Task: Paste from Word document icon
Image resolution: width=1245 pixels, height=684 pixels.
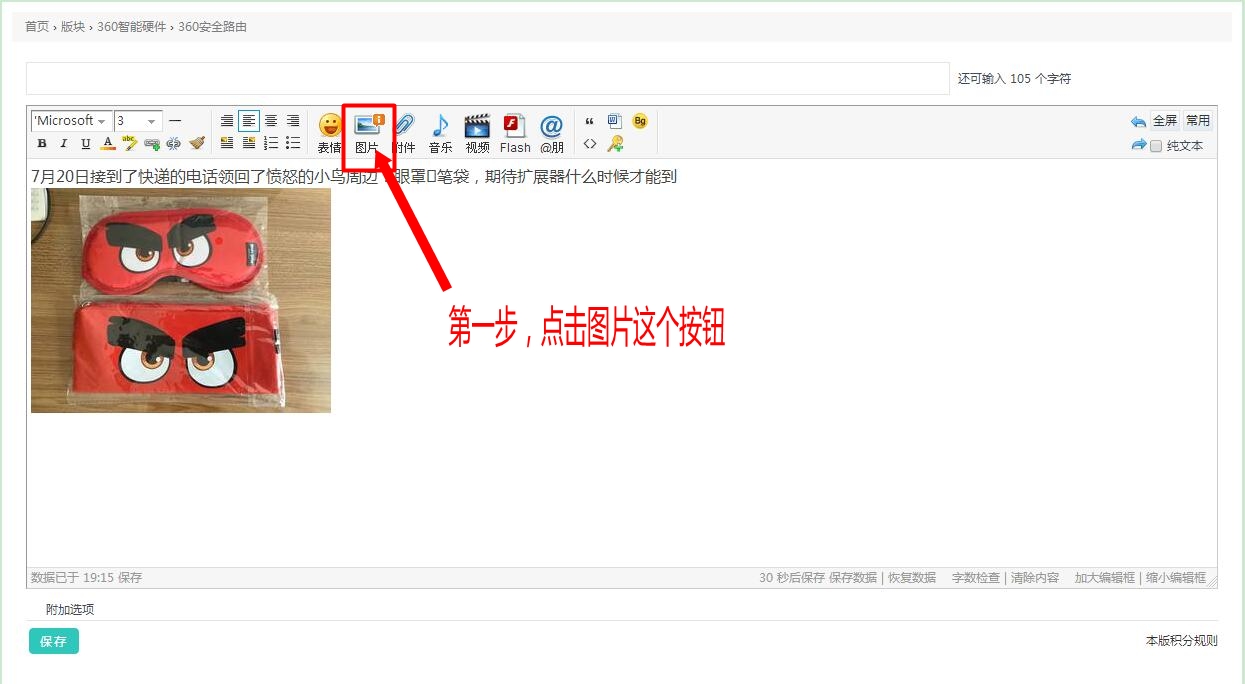Action: pyautogui.click(x=615, y=121)
